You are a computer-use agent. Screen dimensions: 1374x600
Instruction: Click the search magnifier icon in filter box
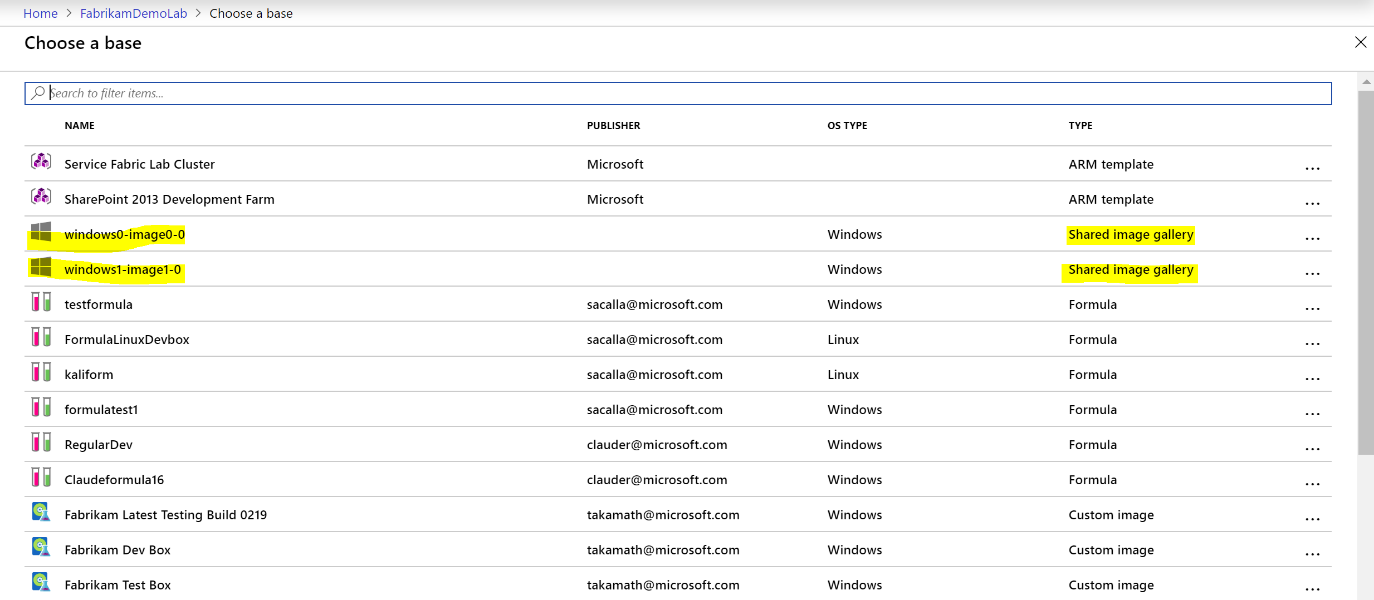(38, 93)
